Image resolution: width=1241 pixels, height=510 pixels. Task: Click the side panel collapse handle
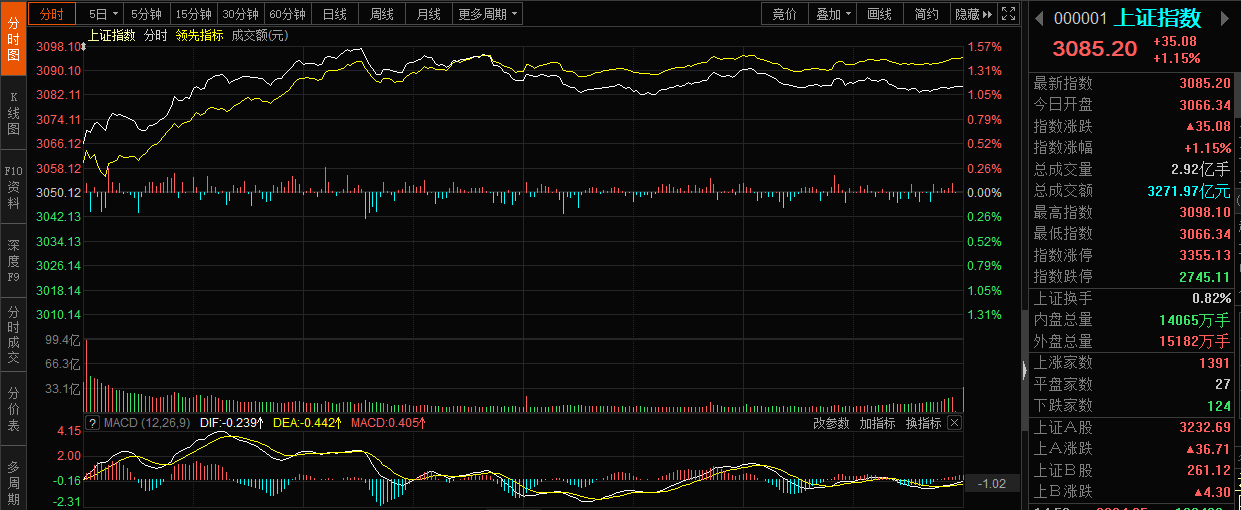pos(1024,370)
